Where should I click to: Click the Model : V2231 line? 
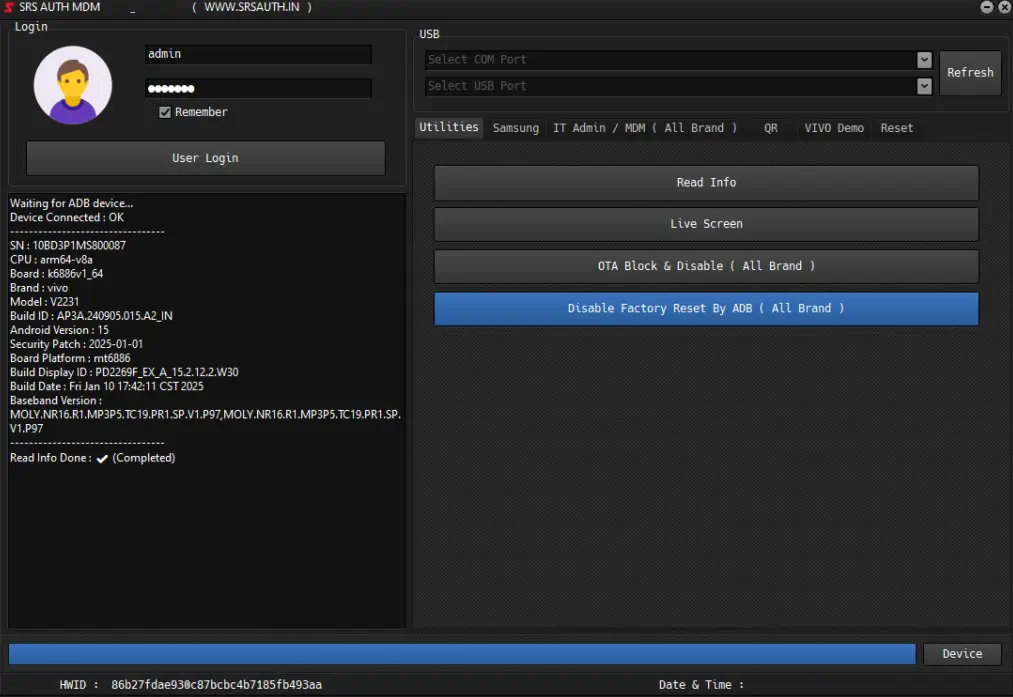[45, 302]
